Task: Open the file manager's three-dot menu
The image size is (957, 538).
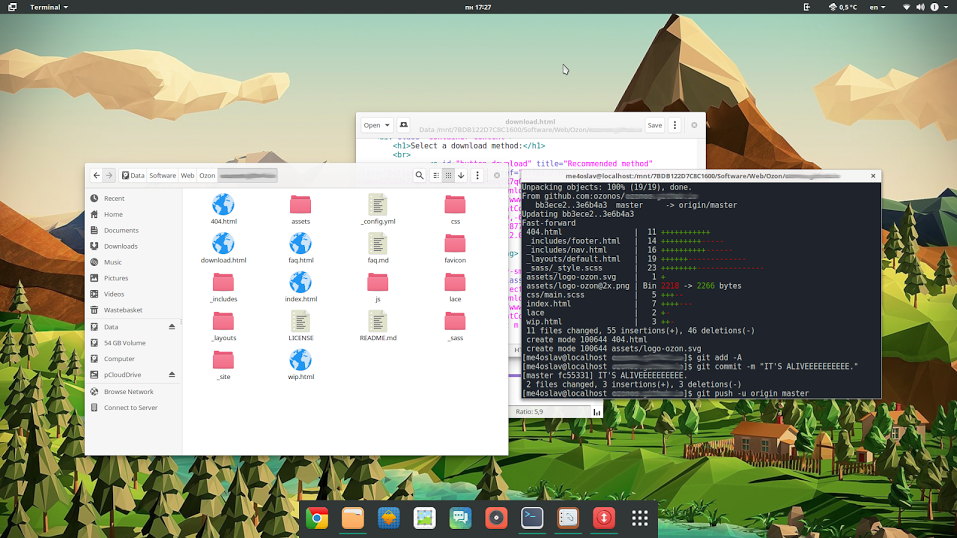Action: click(x=476, y=175)
